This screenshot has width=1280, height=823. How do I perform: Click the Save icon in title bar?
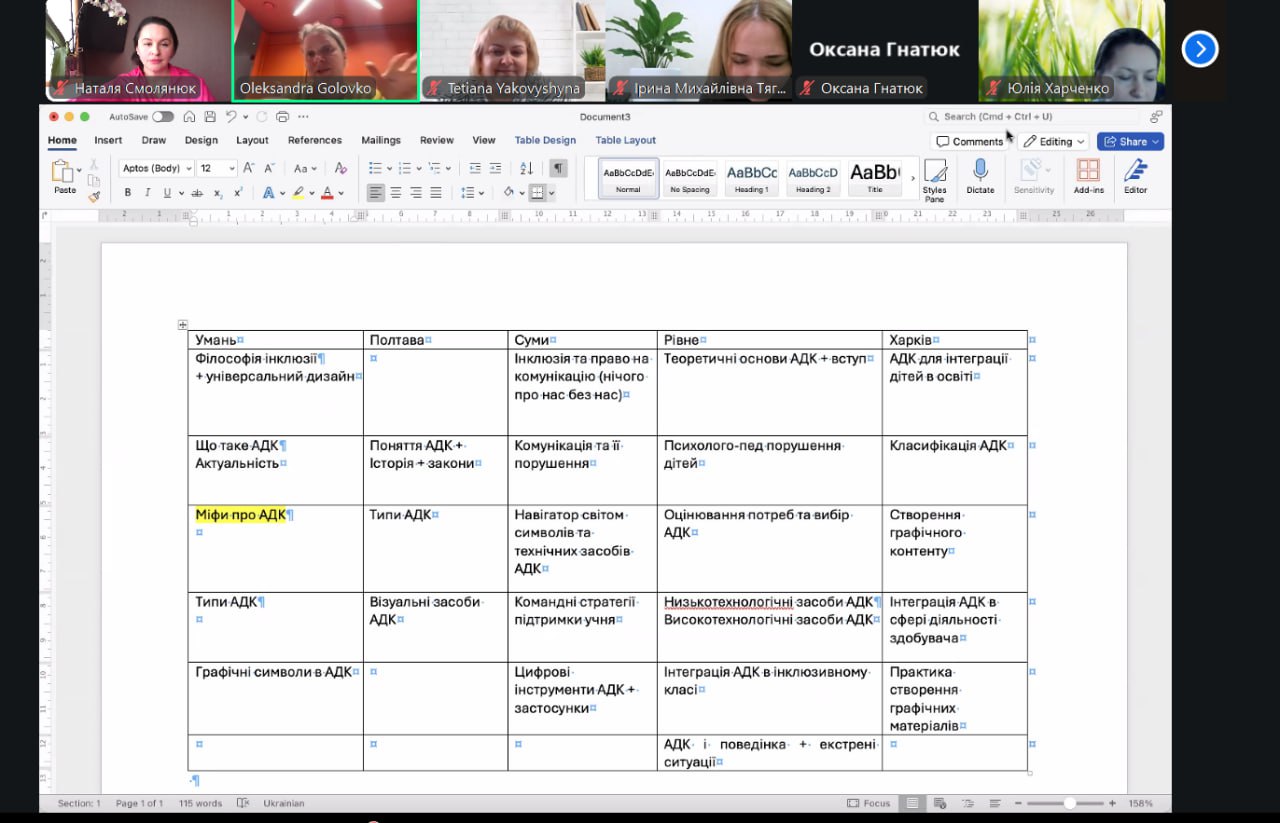click(x=209, y=117)
